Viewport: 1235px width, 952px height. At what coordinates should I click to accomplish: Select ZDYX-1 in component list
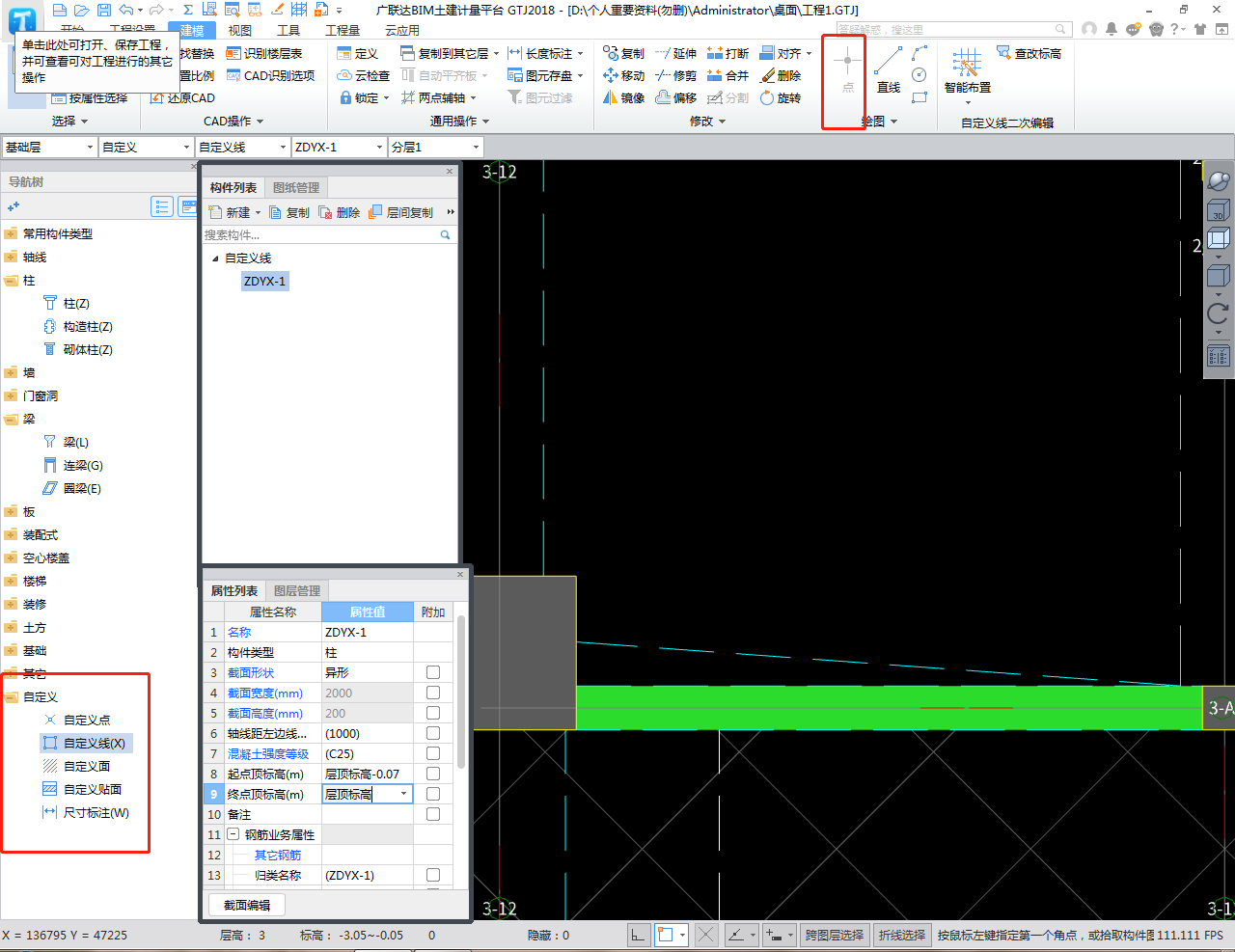click(264, 281)
